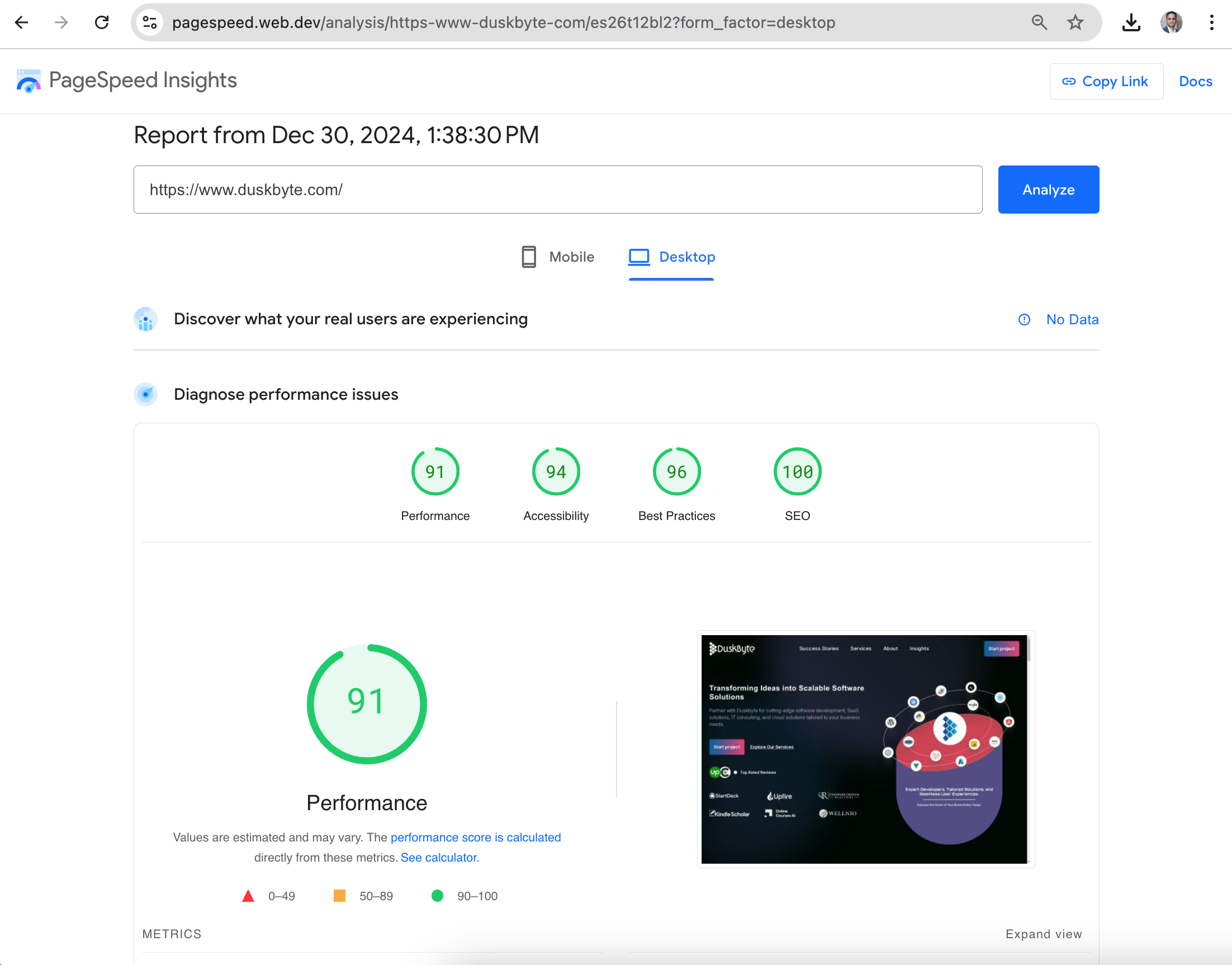Open site information icon in address bar
The height and width of the screenshot is (965, 1232).
click(x=150, y=22)
